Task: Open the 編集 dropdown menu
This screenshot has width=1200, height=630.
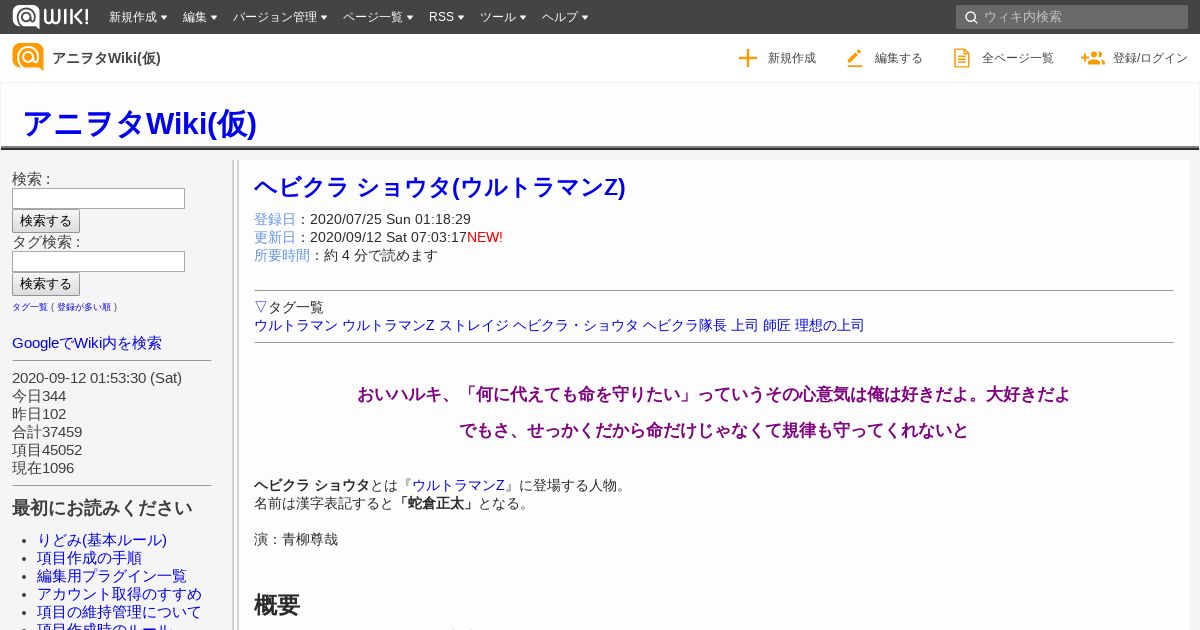Action: (200, 17)
